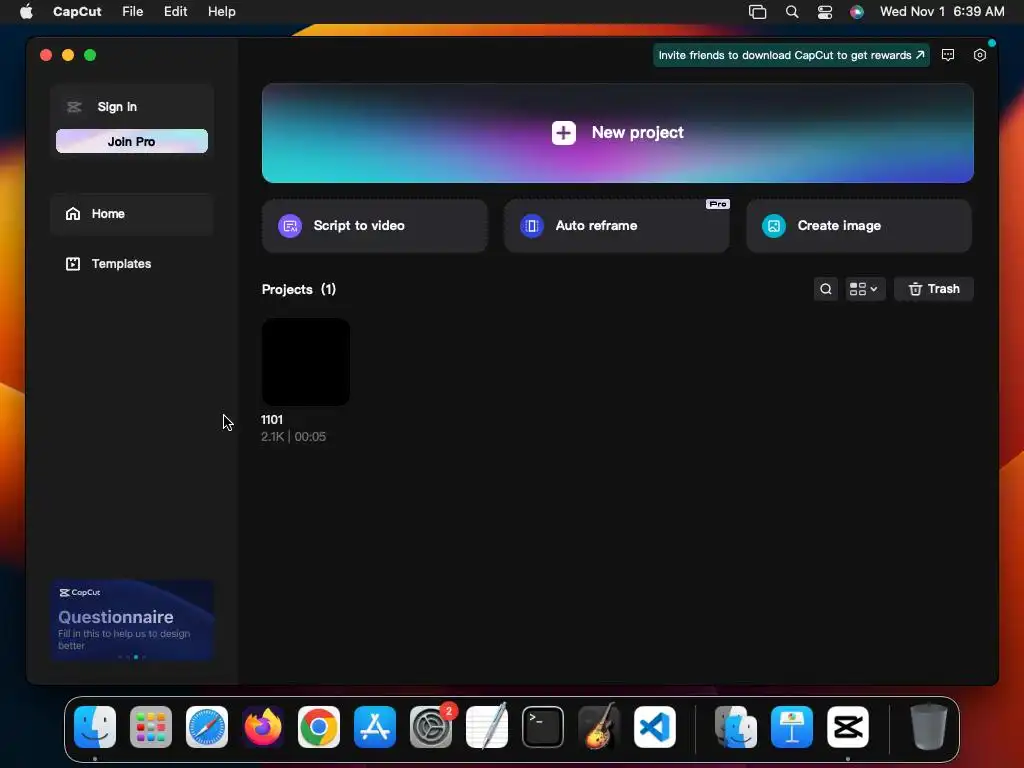Click the CapCut logo beside Sign in

click(x=74, y=106)
